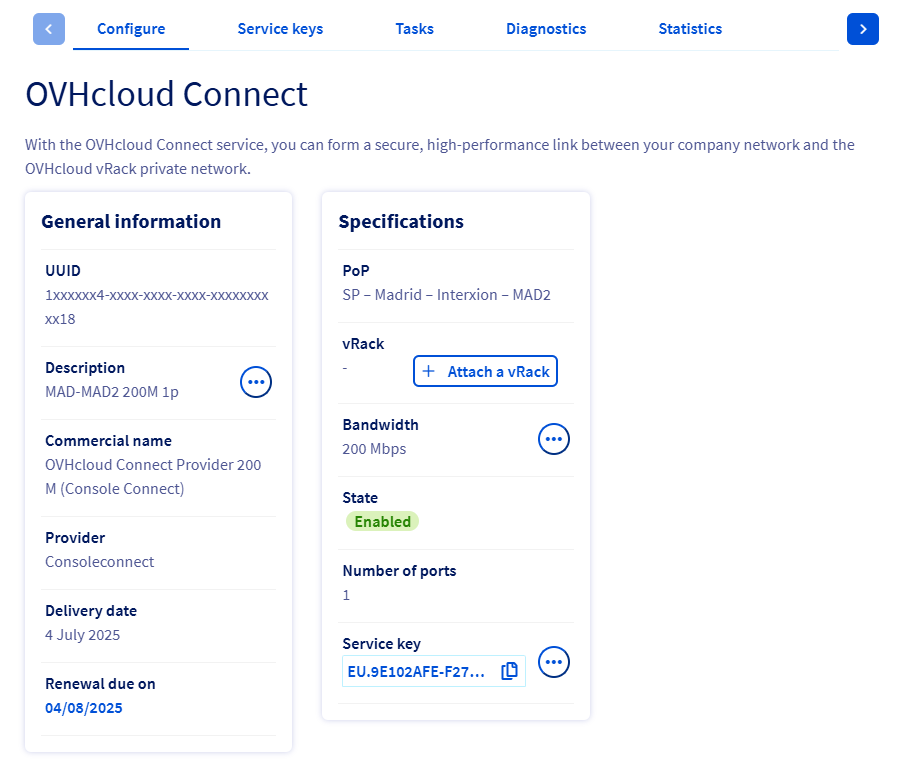Image resolution: width=914 pixels, height=770 pixels.
Task: Open the Description options ellipsis menu
Action: click(x=256, y=381)
